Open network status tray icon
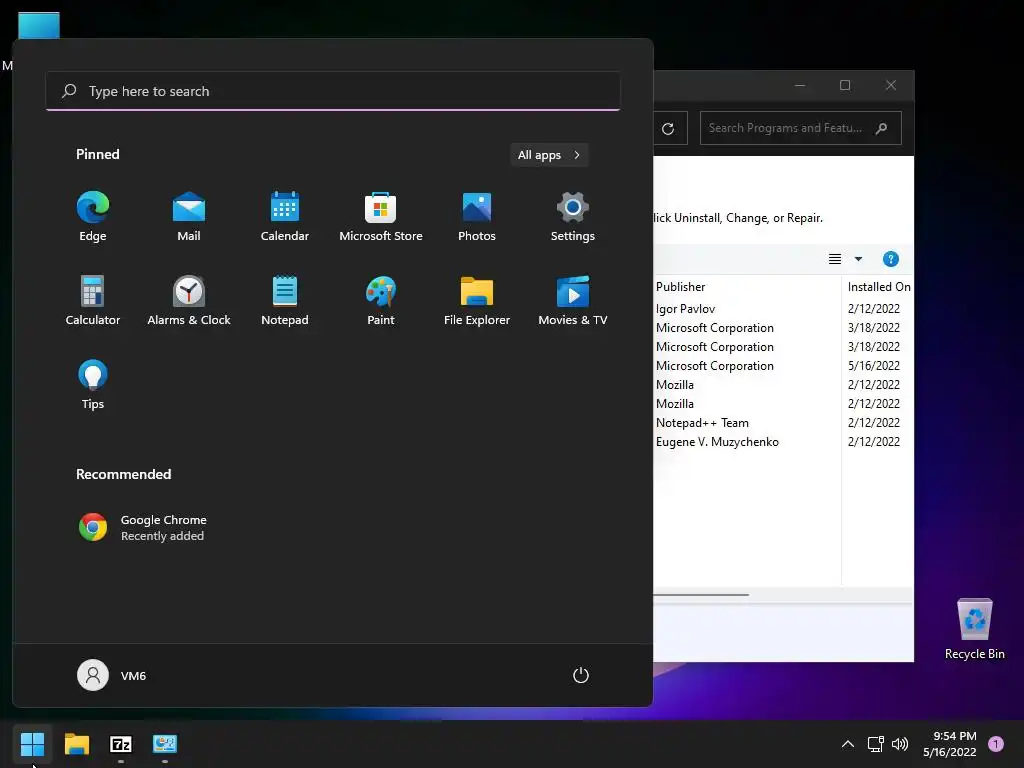 [875, 744]
